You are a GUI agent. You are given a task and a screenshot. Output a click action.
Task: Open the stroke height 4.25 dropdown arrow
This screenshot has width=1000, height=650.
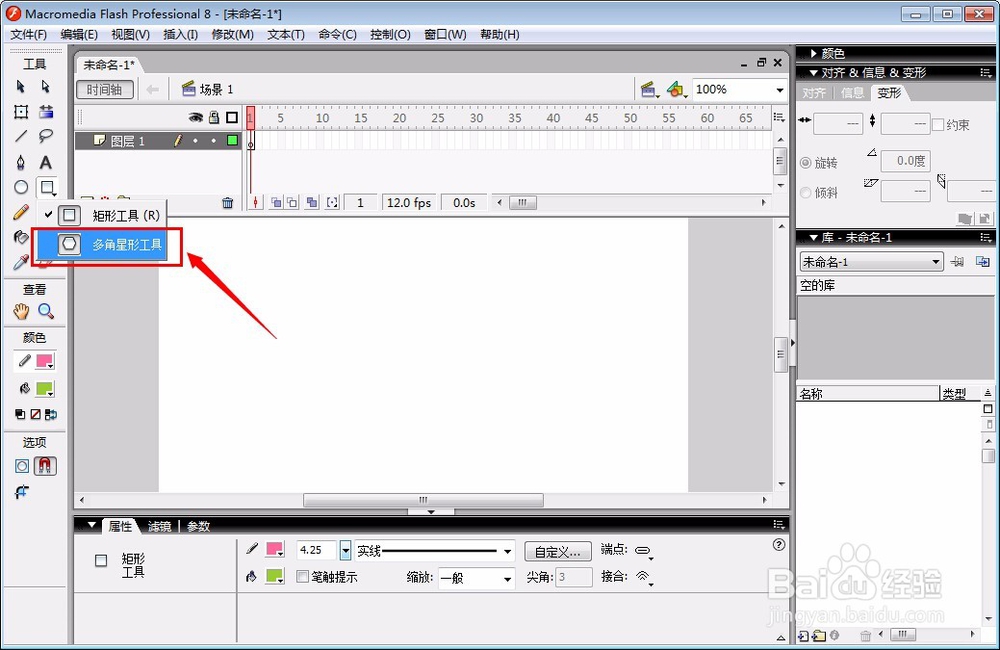tap(345, 550)
